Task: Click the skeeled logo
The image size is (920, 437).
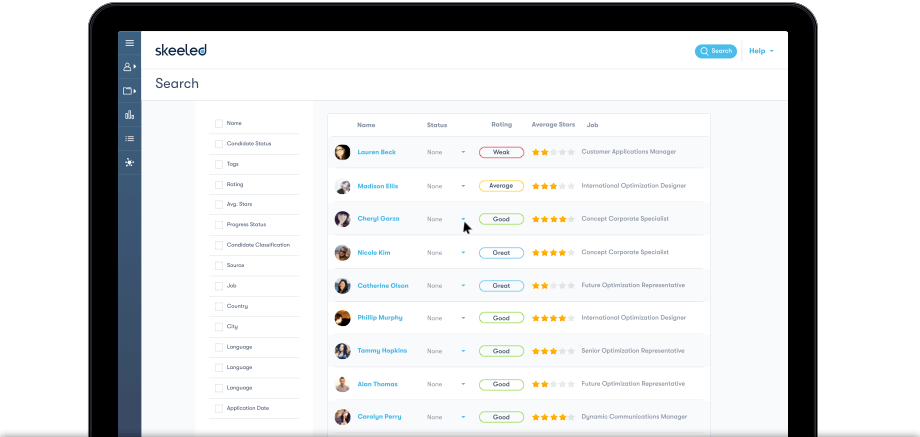Action: click(181, 50)
